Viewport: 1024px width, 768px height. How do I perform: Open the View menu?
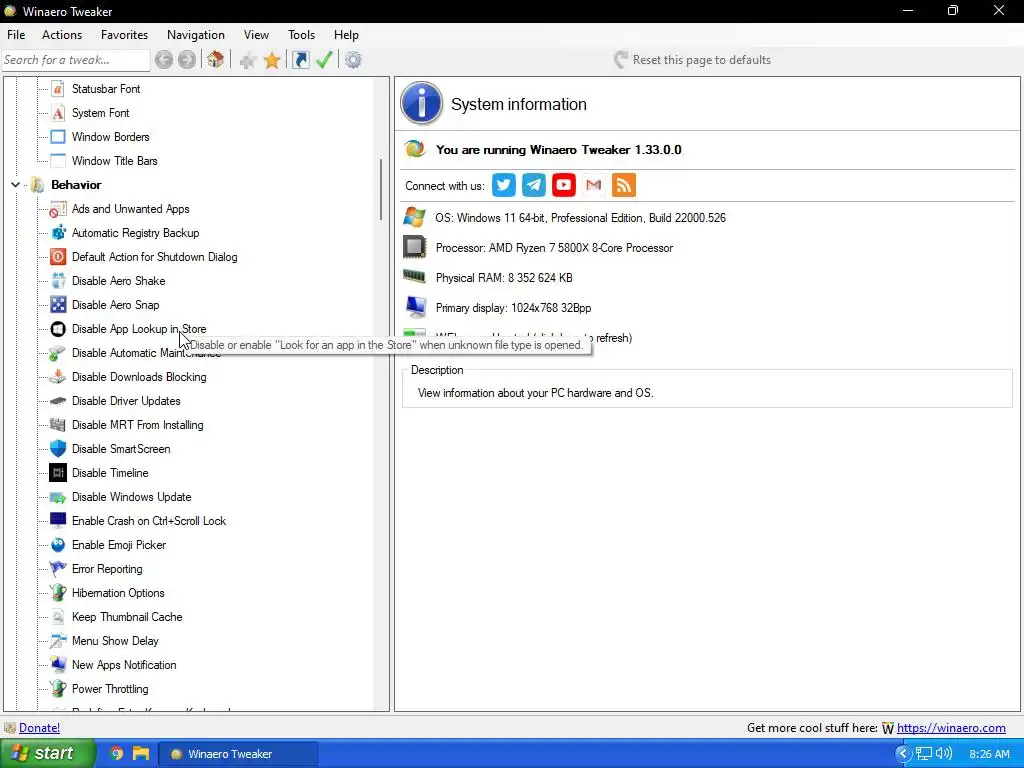pos(257,35)
